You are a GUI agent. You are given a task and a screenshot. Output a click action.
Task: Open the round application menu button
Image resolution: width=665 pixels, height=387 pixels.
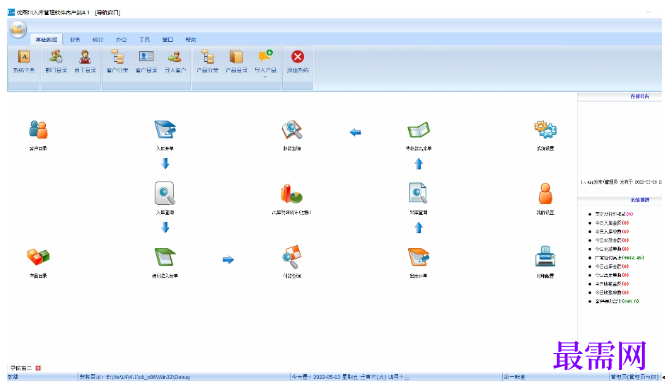tap(18, 29)
